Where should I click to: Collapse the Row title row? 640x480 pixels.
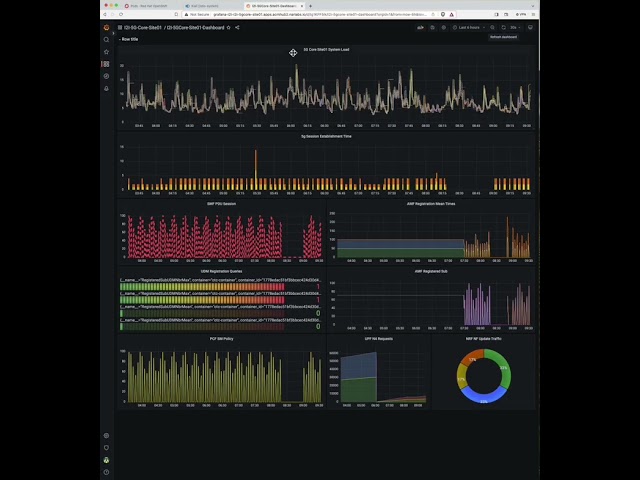(129, 39)
